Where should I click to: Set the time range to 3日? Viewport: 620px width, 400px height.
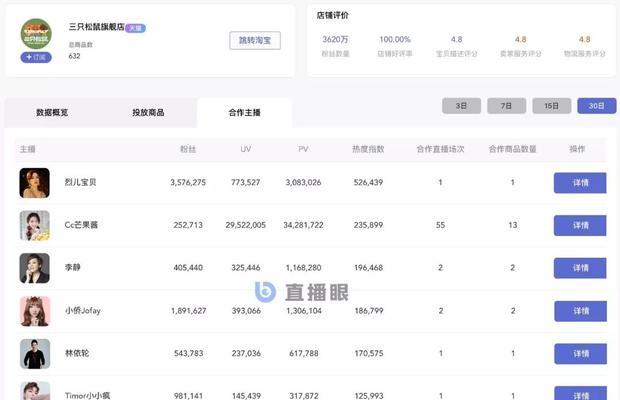461,106
